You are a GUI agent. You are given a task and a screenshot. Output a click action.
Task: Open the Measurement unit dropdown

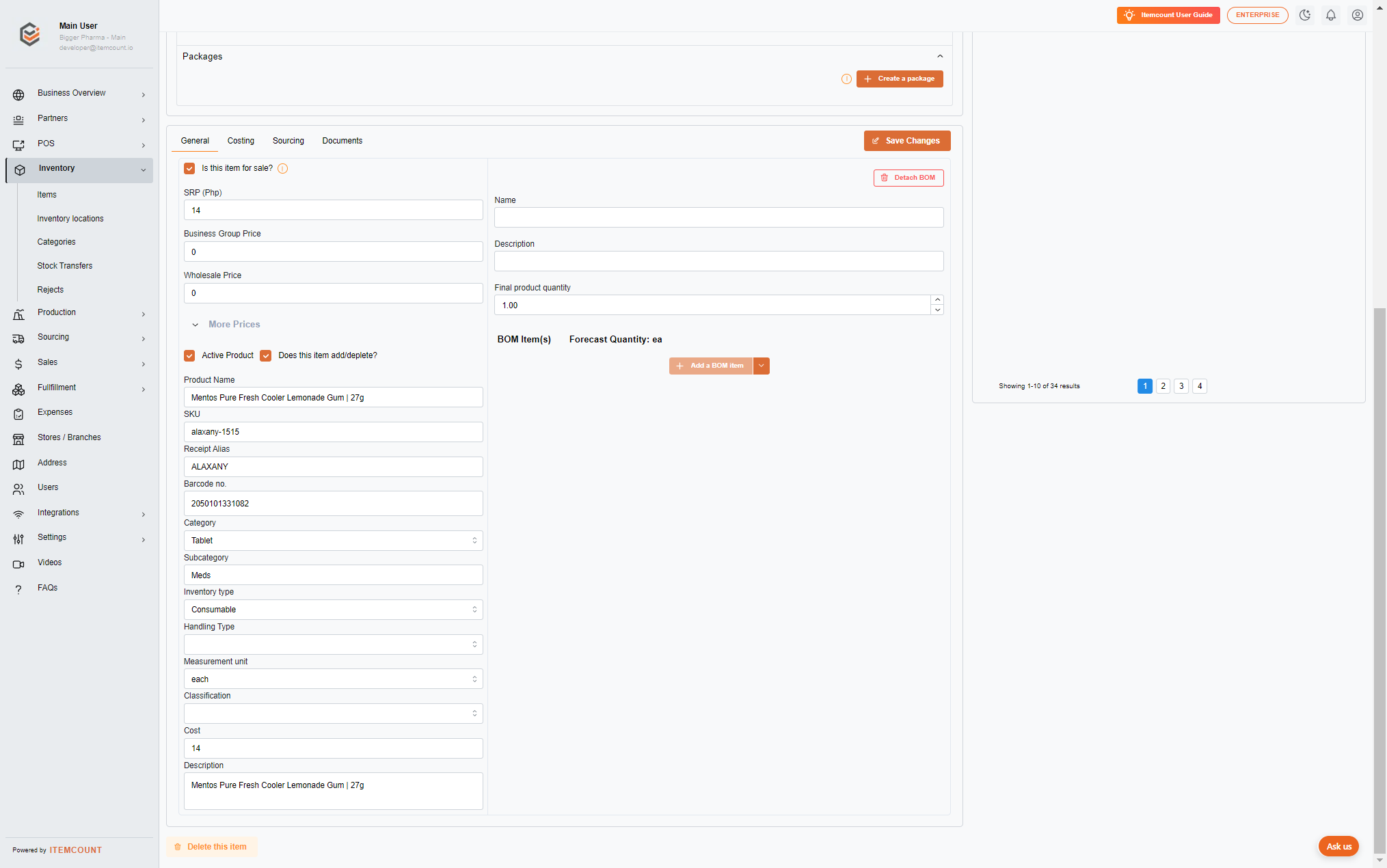click(333, 679)
